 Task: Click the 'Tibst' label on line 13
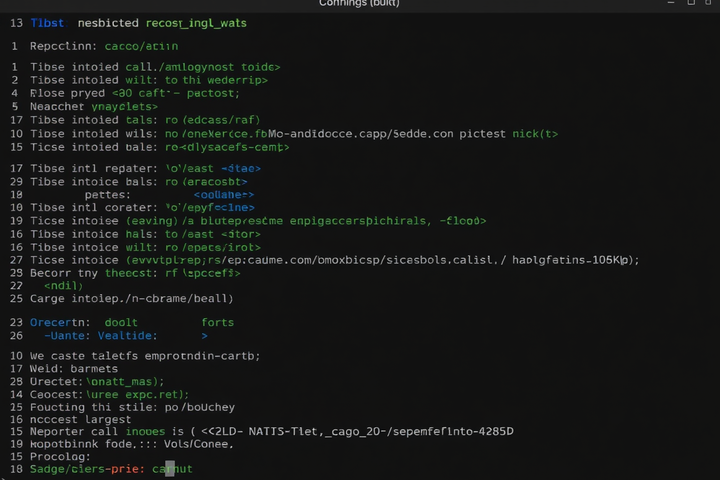point(47,23)
